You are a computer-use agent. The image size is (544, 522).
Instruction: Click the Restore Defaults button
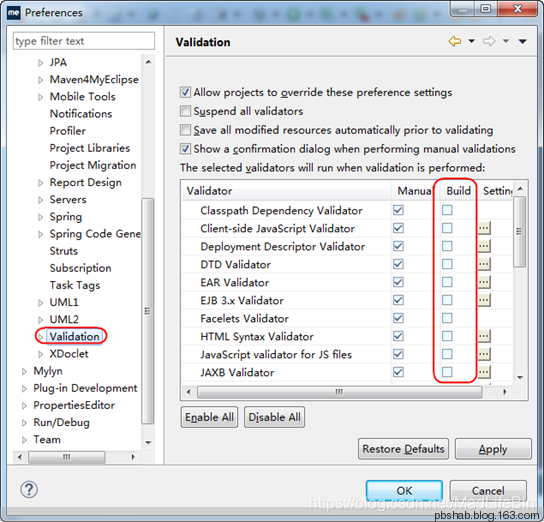coord(403,449)
